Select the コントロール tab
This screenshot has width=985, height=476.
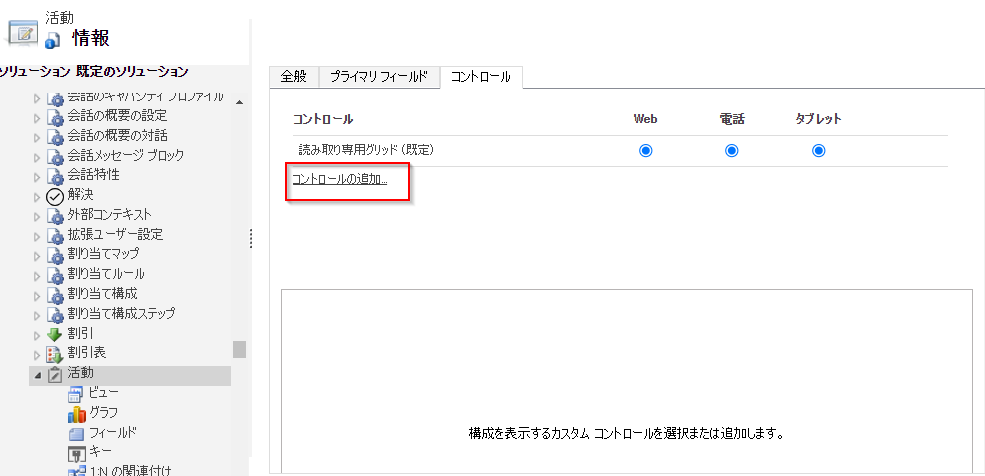coord(481,77)
